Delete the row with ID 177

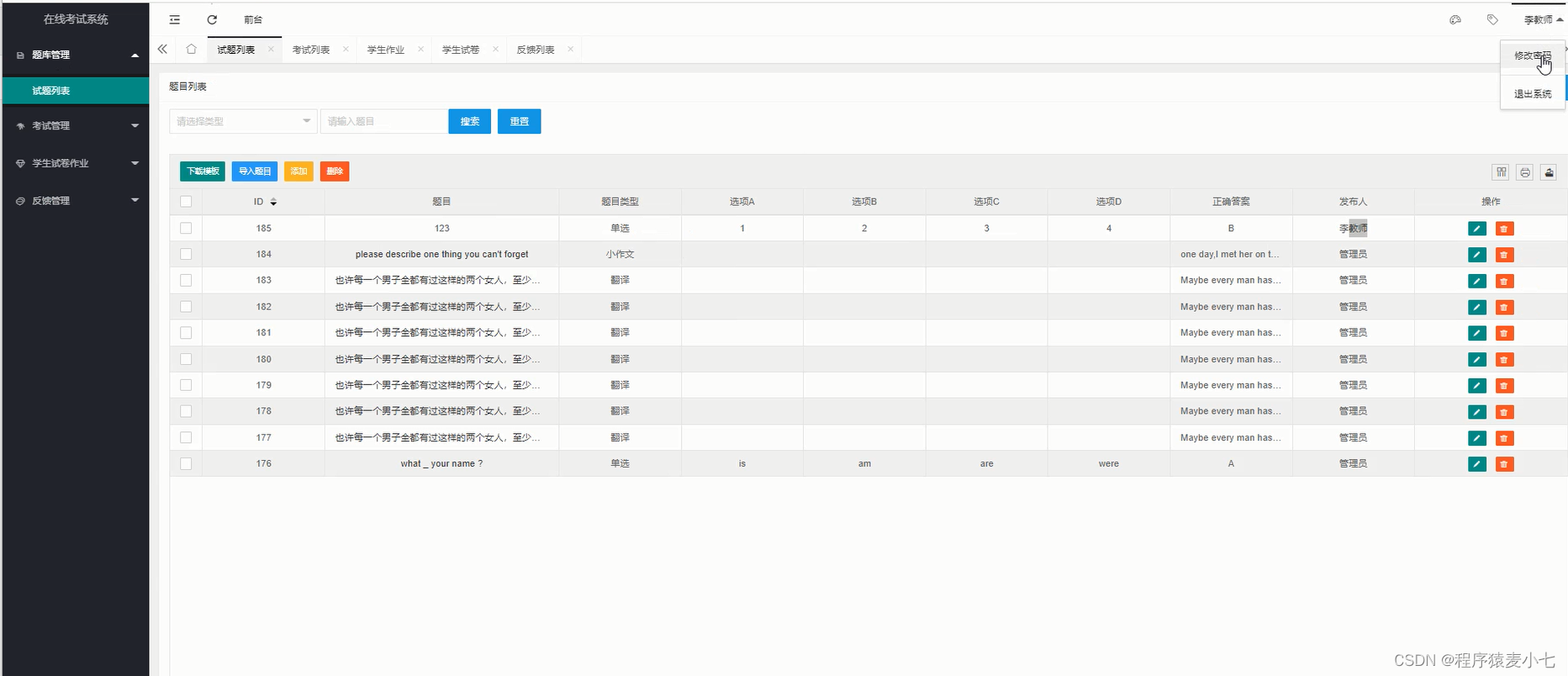[1505, 438]
